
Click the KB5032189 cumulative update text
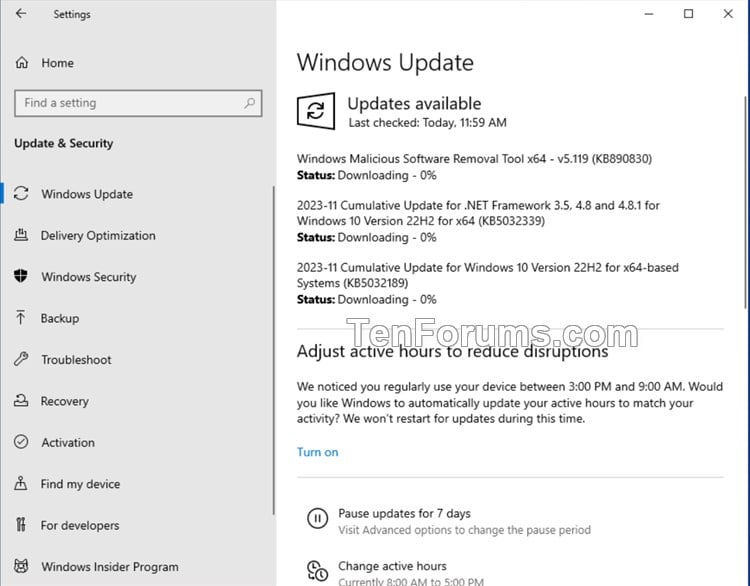[487, 275]
